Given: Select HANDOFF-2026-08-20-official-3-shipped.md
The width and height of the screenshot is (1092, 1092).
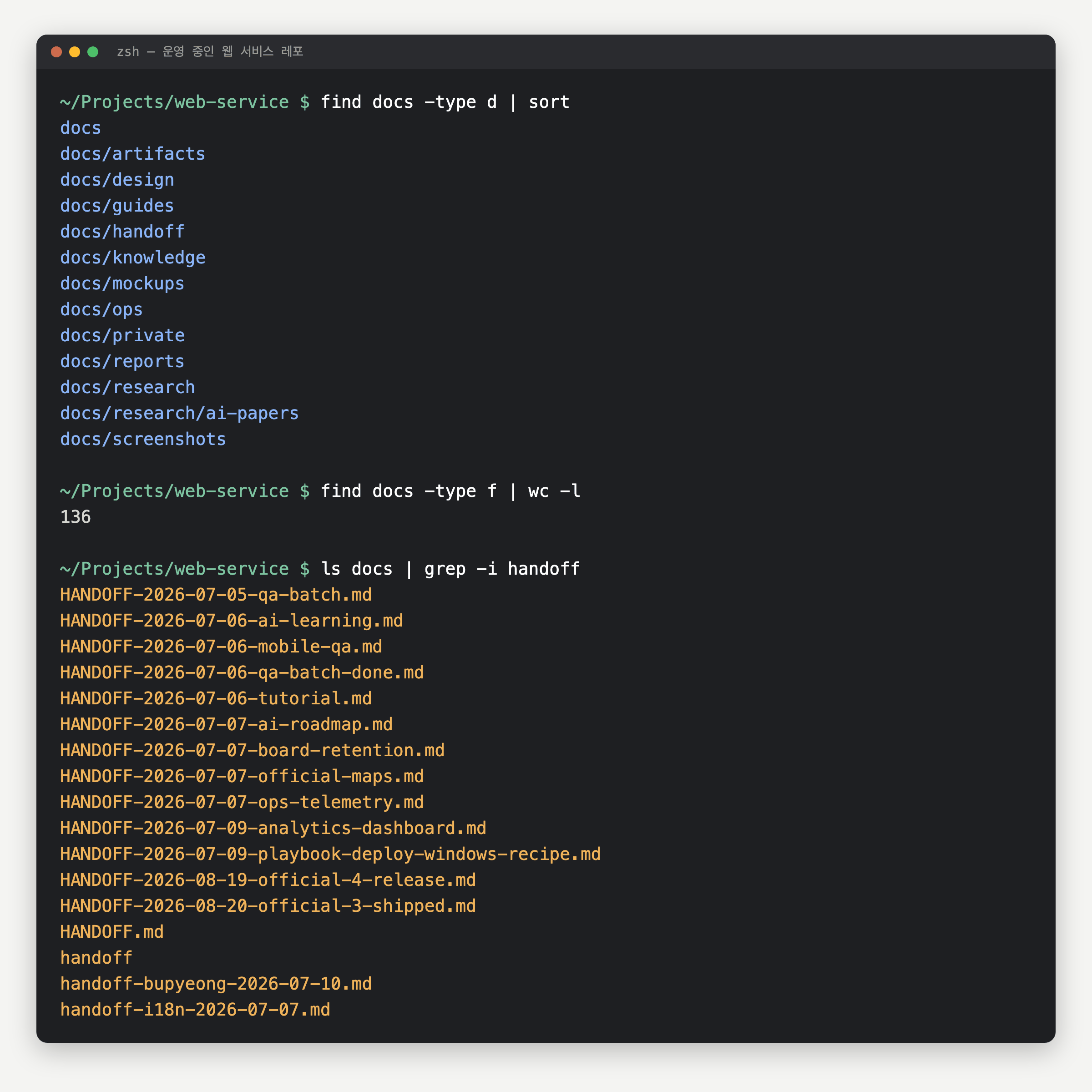Looking at the screenshot, I should pyautogui.click(x=268, y=906).
